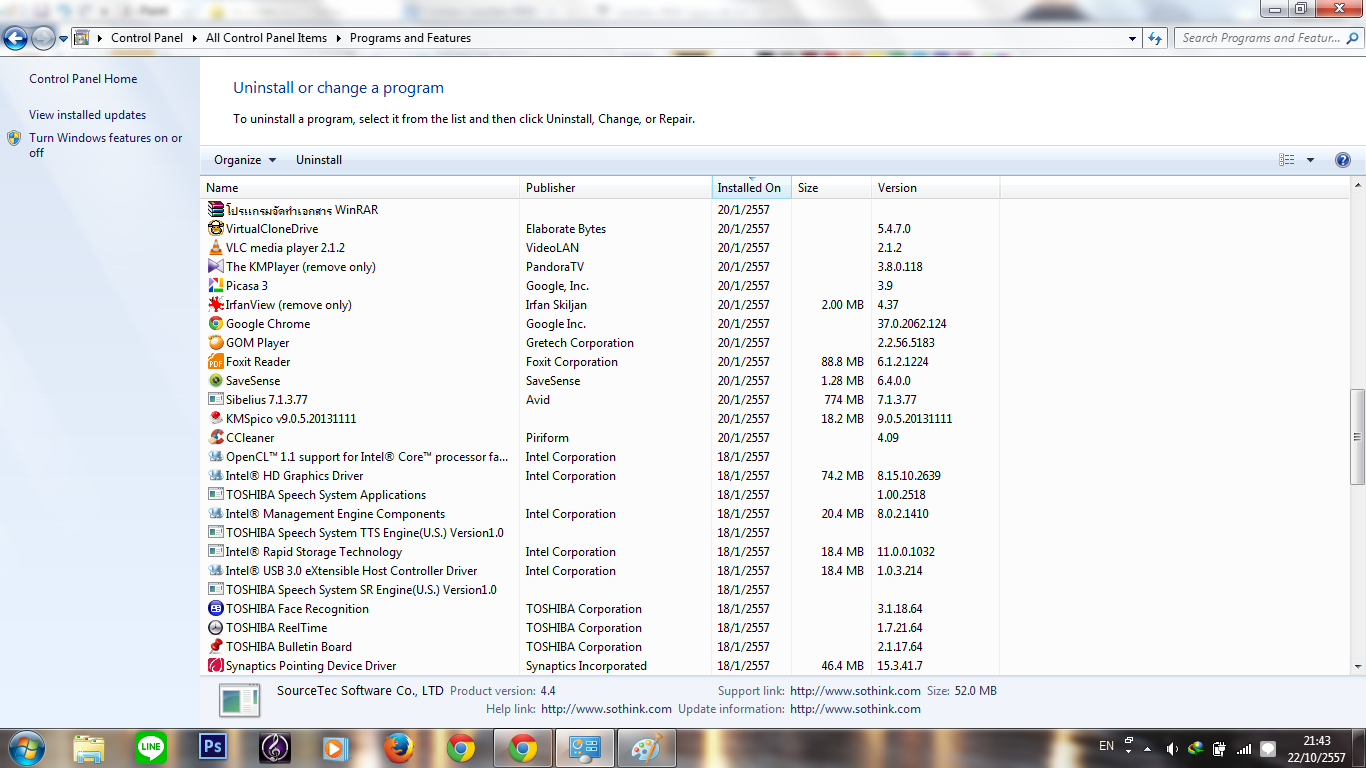Click the Picasa 3 pinwheel icon
Image resolution: width=1366 pixels, height=768 pixels.
coord(215,286)
